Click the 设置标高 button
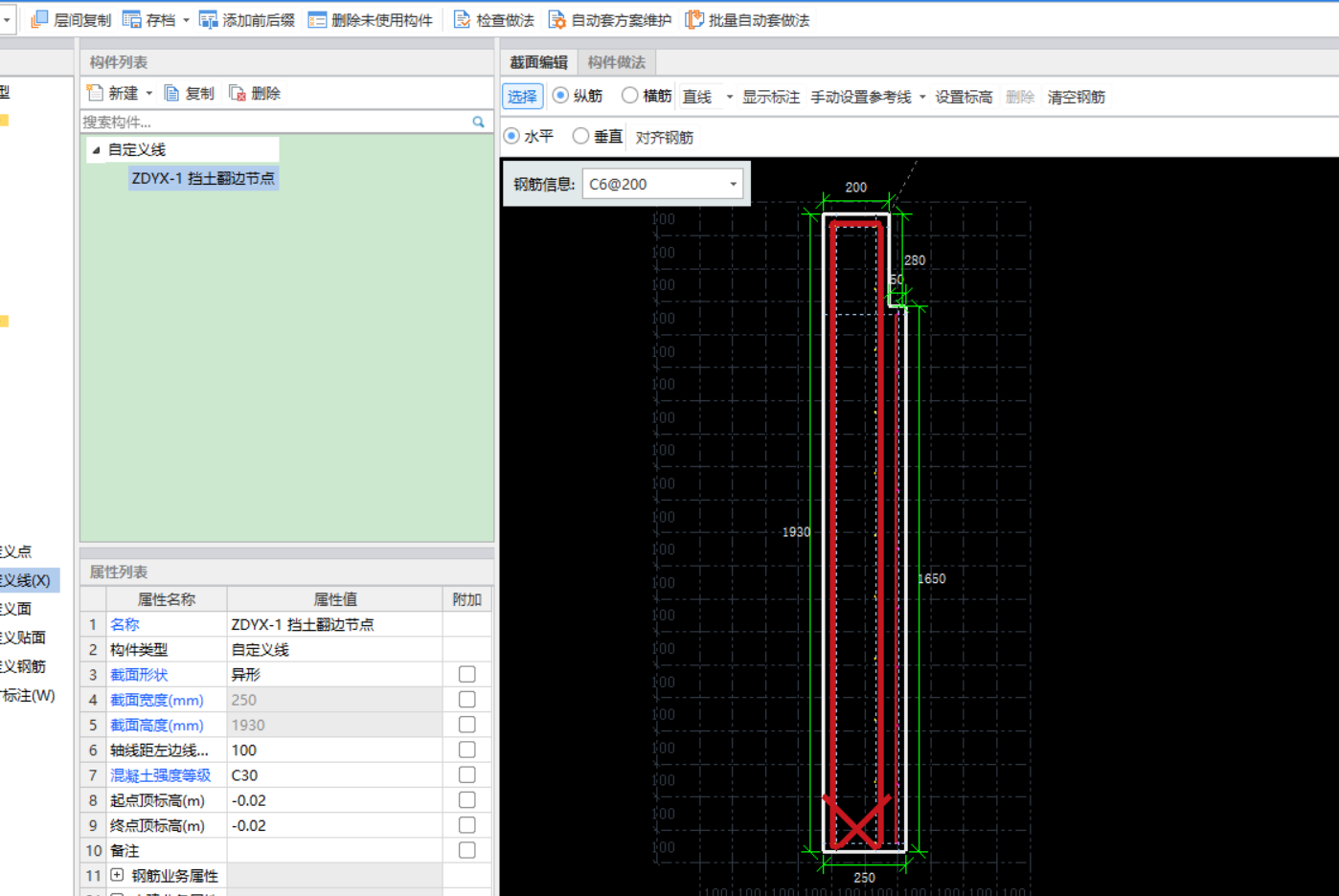The image size is (1339, 896). click(x=964, y=97)
